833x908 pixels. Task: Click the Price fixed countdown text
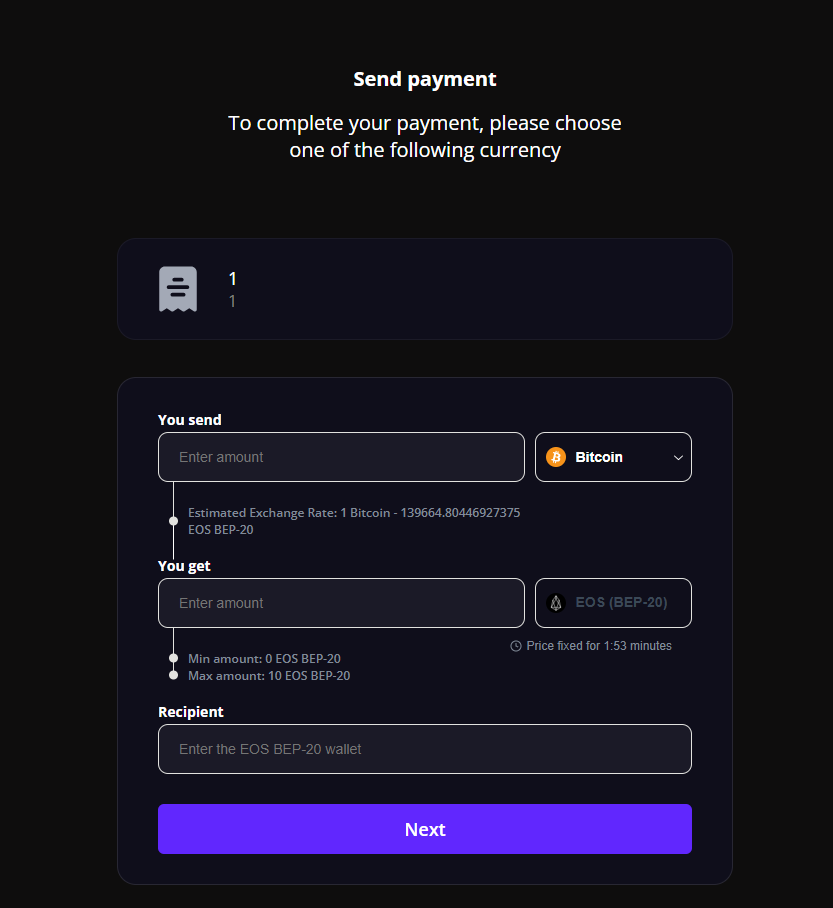tap(598, 646)
